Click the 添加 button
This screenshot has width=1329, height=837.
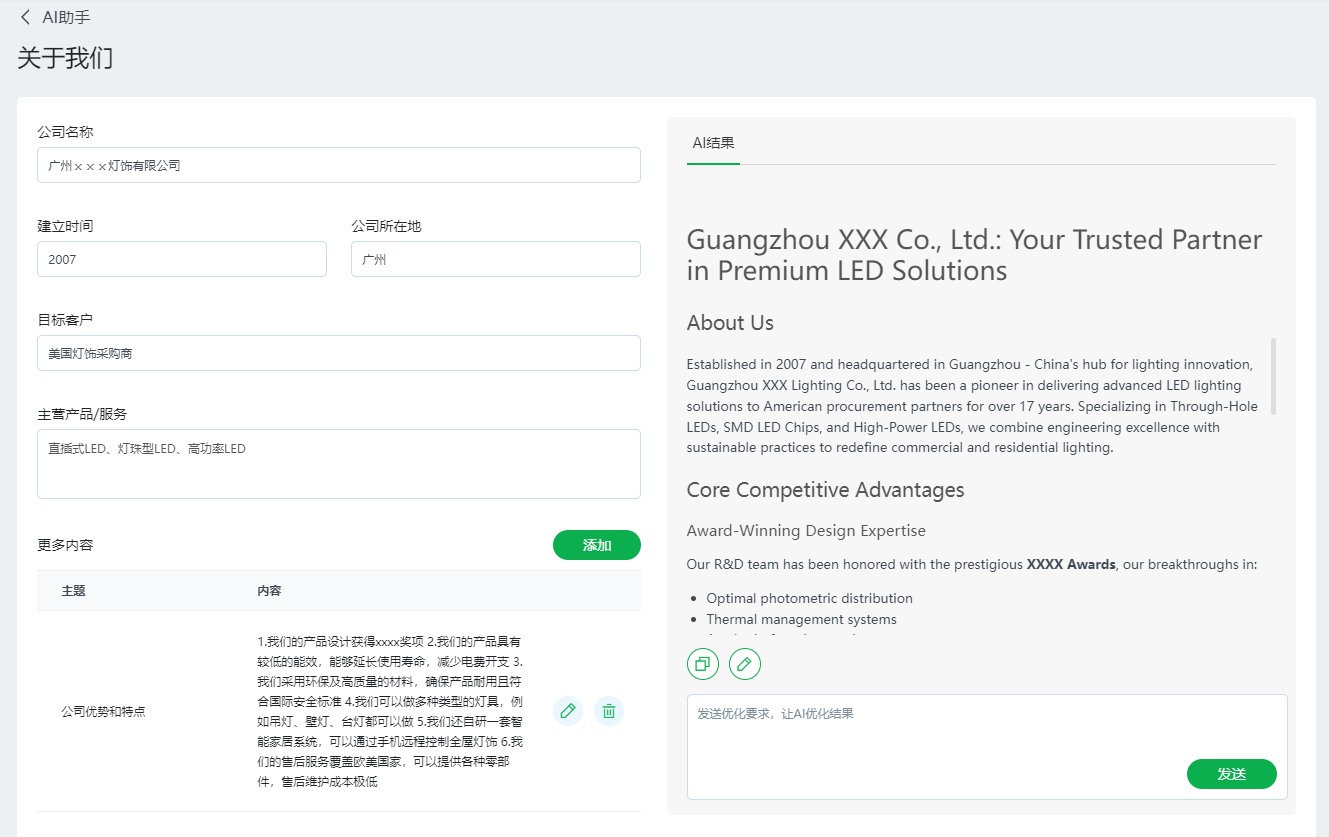click(x=597, y=545)
